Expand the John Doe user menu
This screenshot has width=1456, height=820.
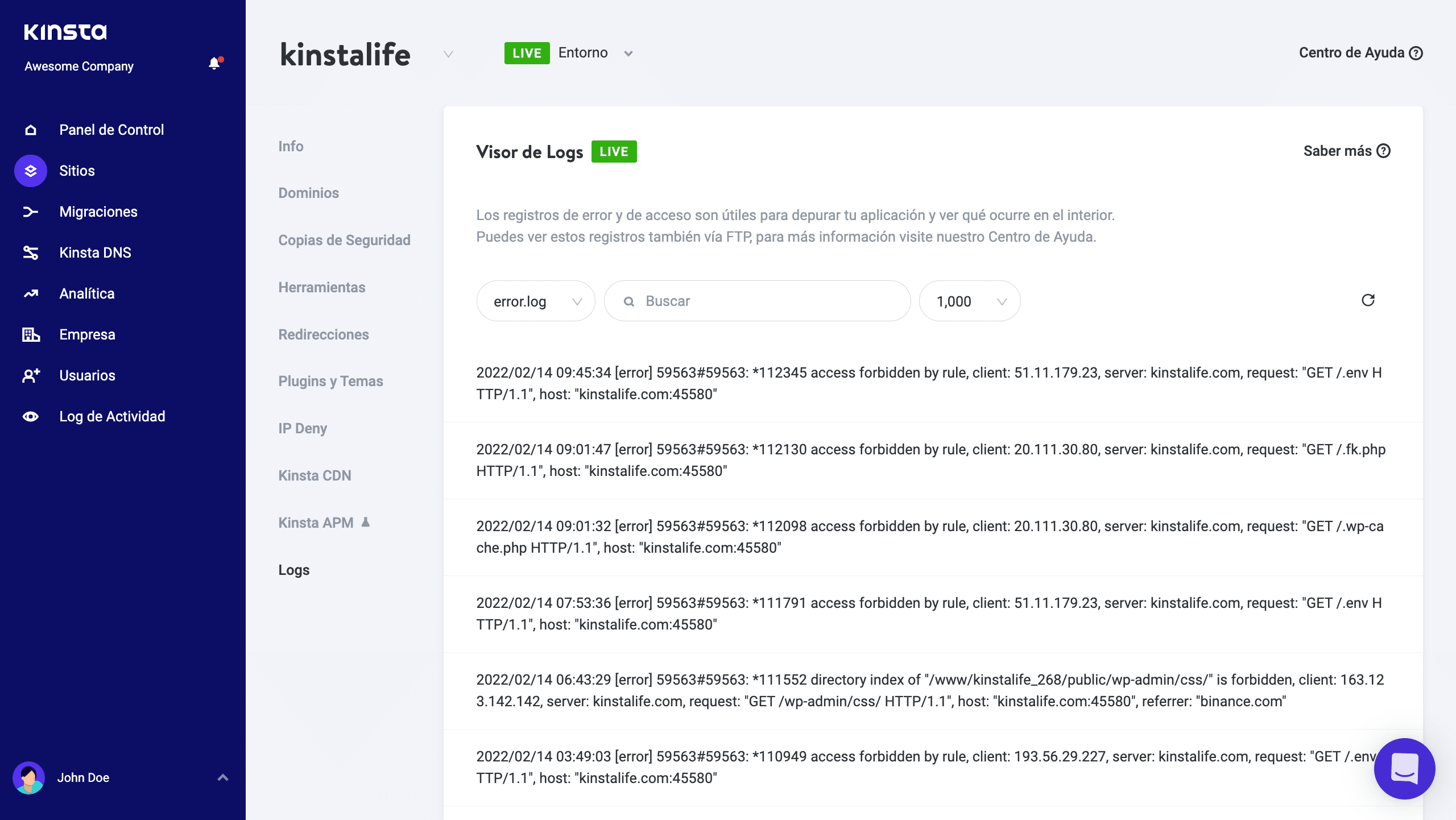tap(222, 777)
